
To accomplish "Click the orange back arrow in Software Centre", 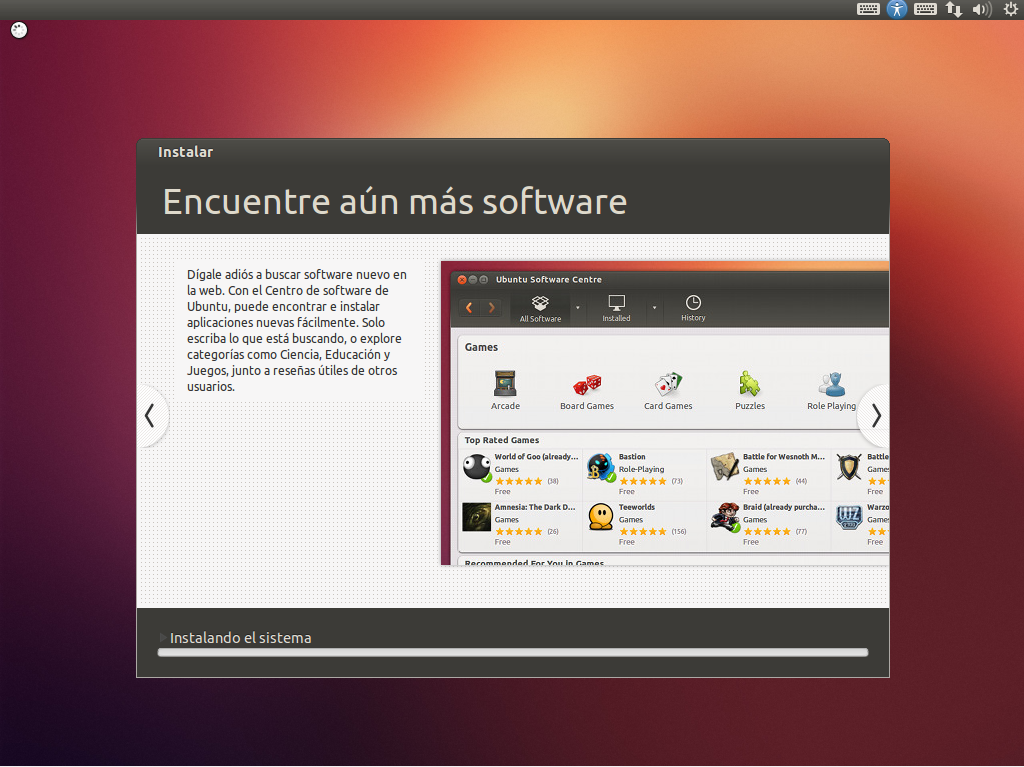I will point(469,307).
